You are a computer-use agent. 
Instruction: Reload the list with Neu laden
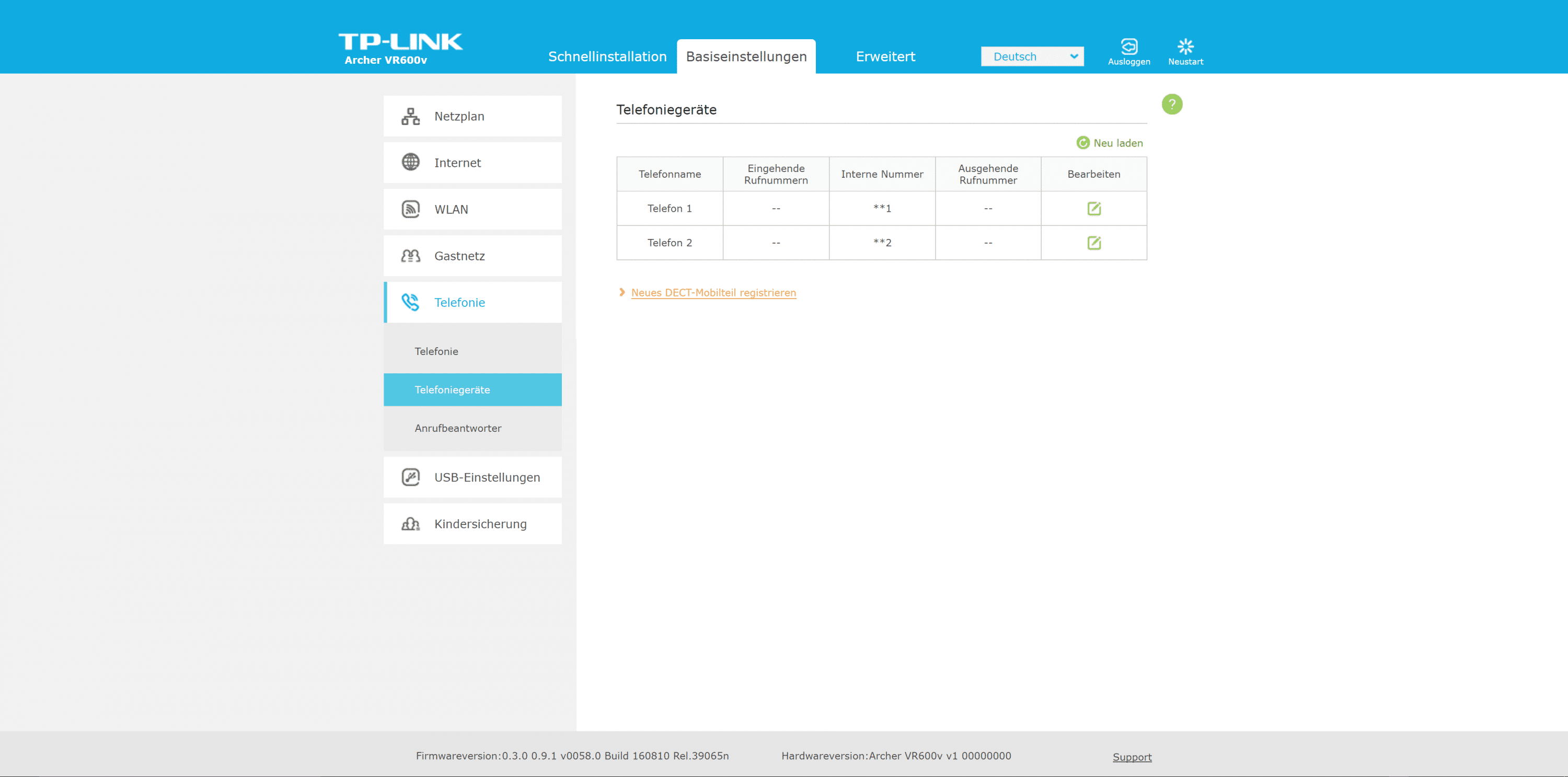click(x=1110, y=143)
